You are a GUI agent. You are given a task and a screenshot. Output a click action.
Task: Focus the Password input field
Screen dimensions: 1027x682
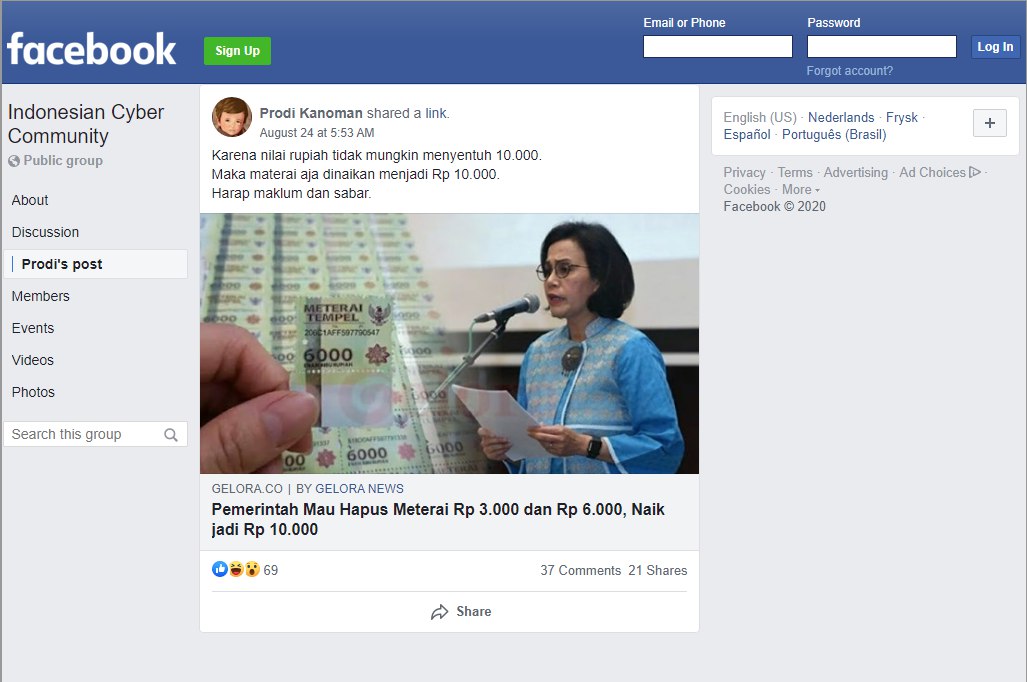pyautogui.click(x=882, y=47)
